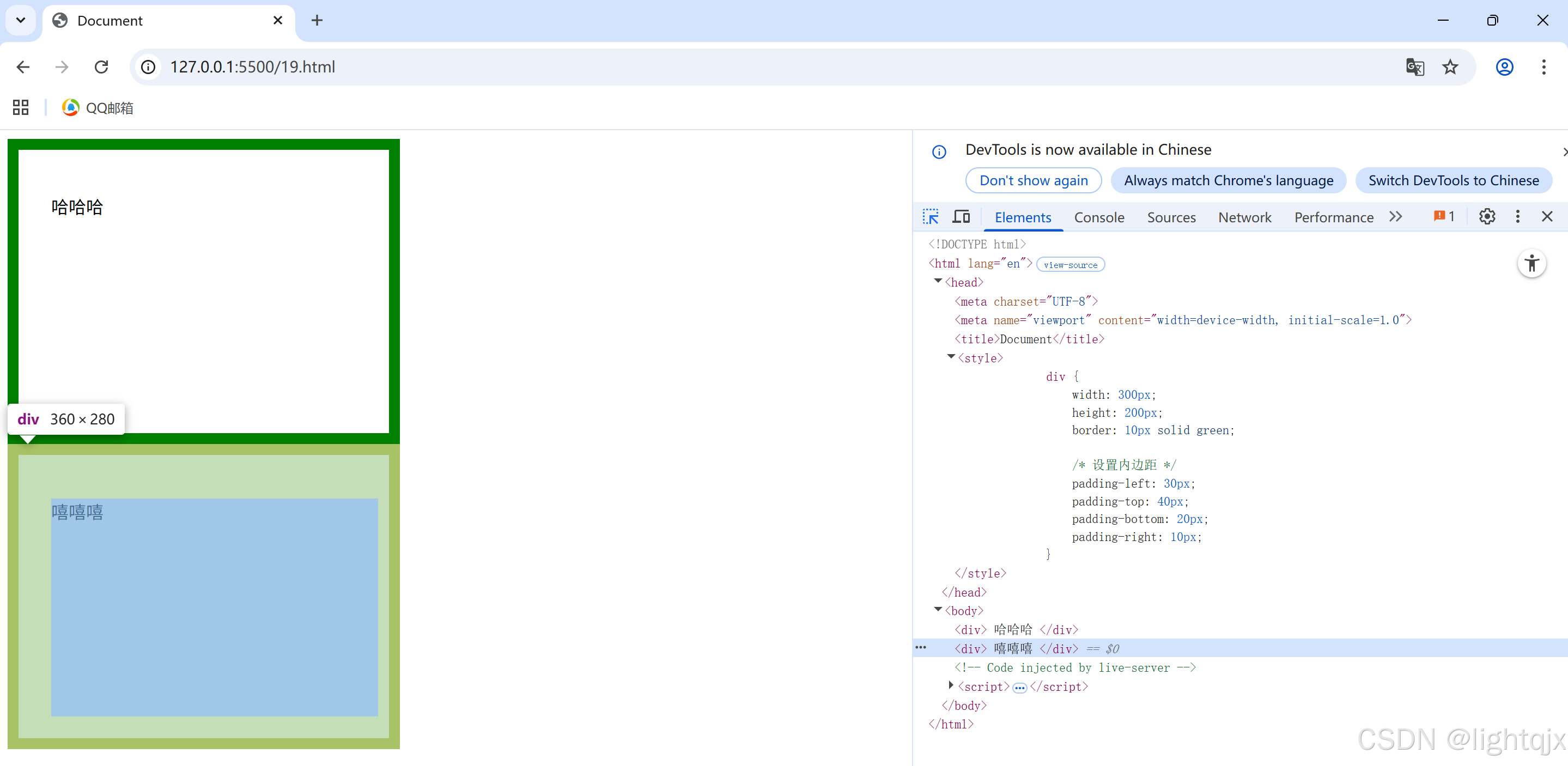Click the accessibility floating icon
This screenshot has height=766, width=1568.
(1531, 264)
